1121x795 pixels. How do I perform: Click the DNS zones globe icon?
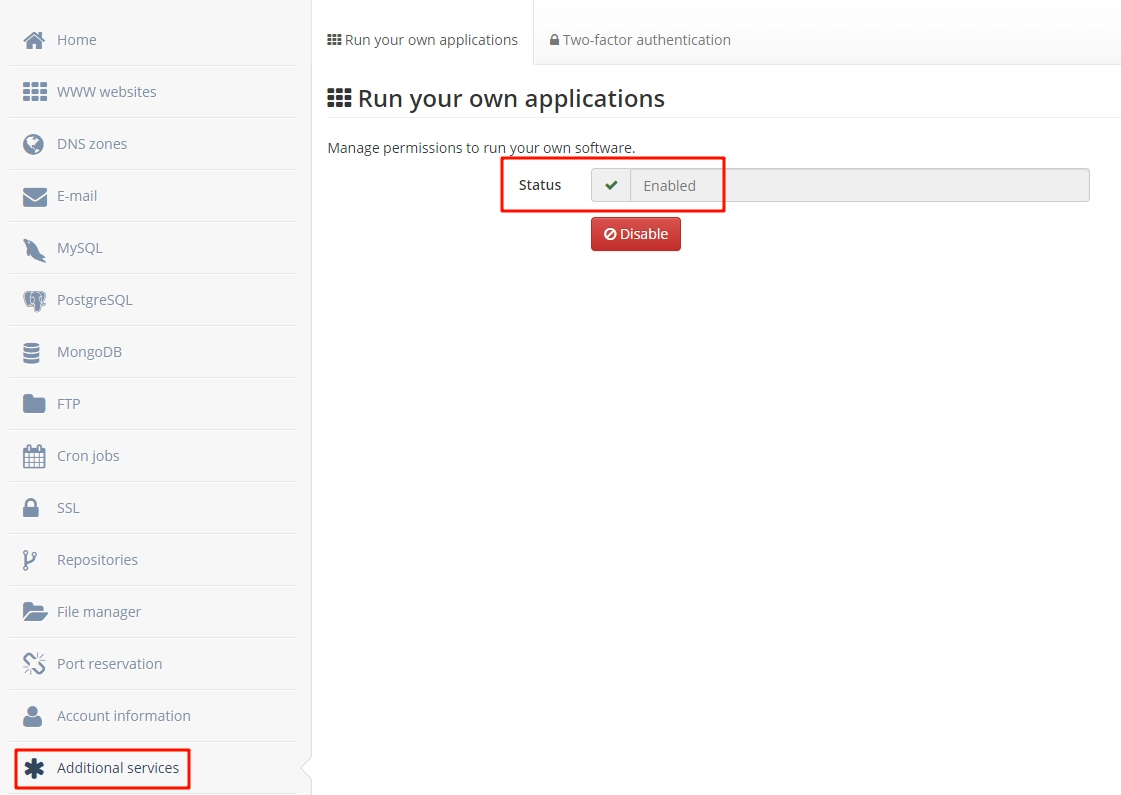point(34,144)
